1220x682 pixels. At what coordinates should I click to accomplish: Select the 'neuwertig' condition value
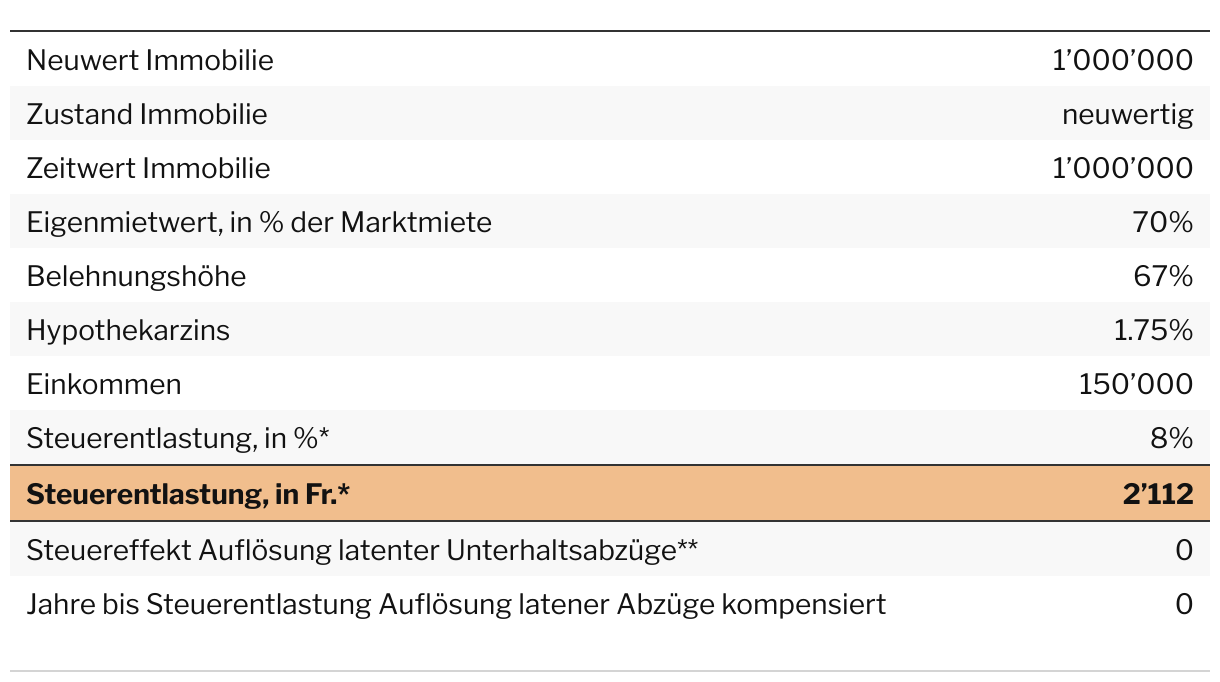[1127, 114]
